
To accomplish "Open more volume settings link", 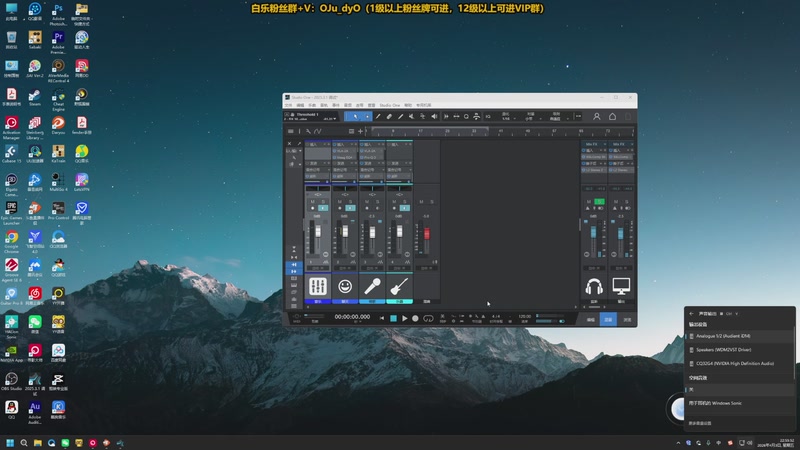I will point(700,423).
